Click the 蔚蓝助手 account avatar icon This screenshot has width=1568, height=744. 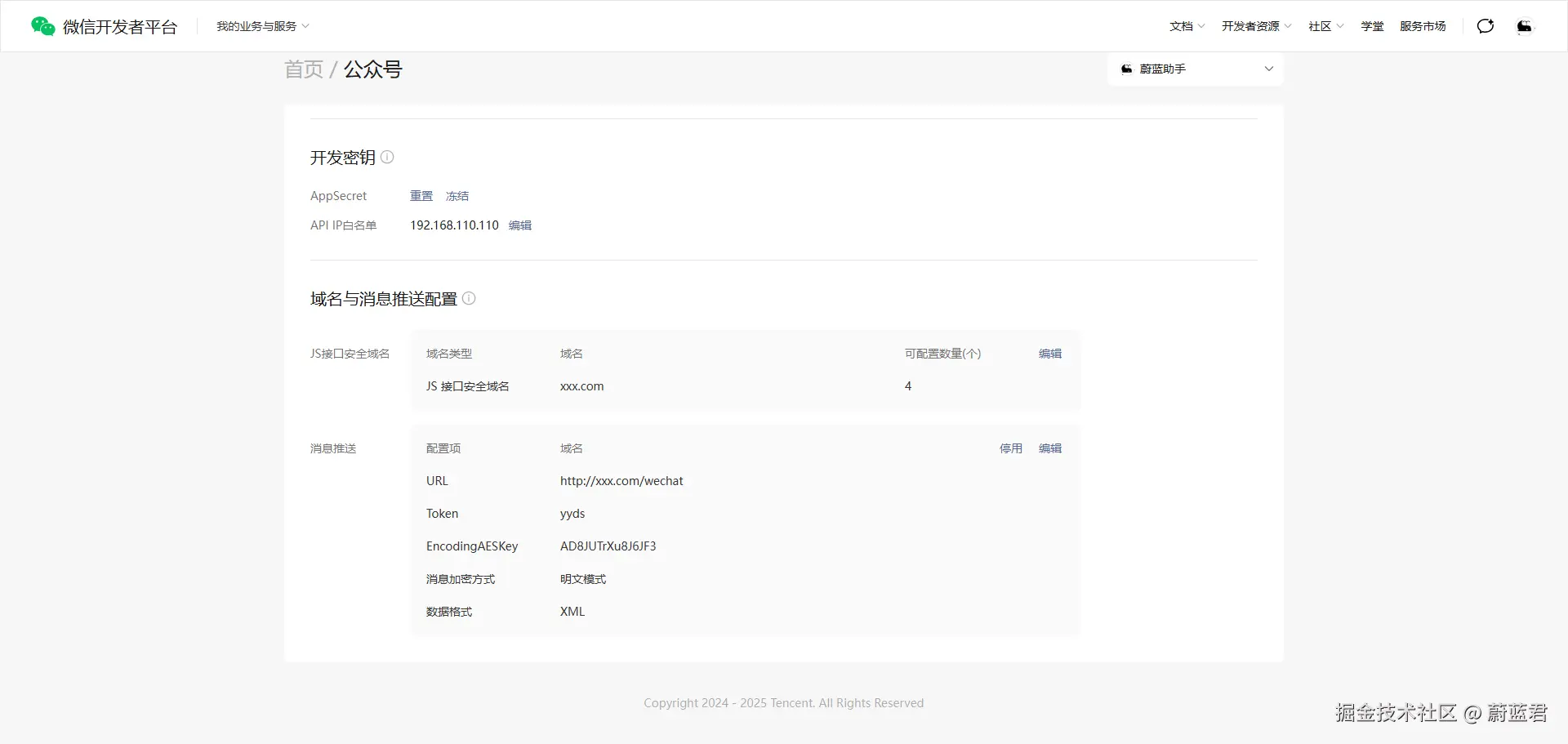1127,69
